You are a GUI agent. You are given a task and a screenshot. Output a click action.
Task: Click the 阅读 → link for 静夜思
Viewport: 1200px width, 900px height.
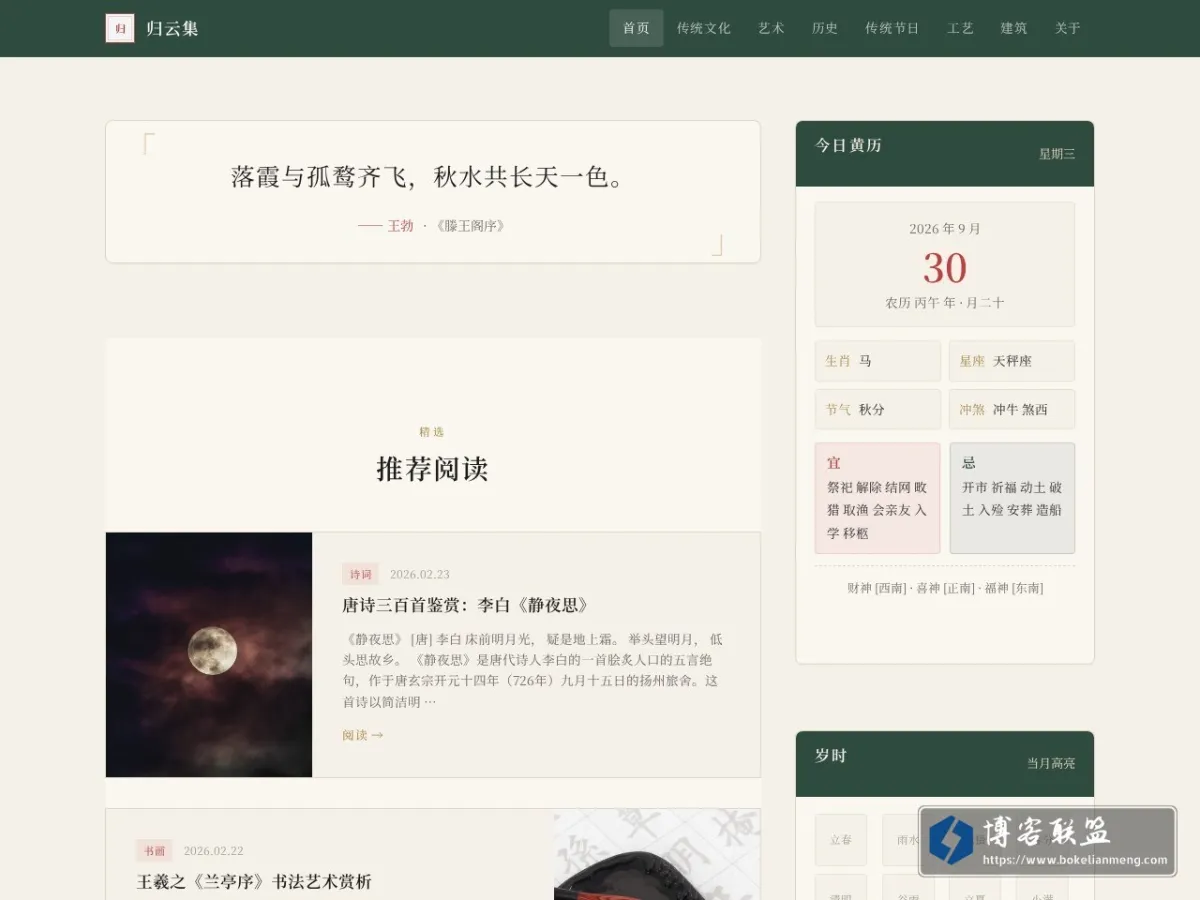(x=363, y=735)
